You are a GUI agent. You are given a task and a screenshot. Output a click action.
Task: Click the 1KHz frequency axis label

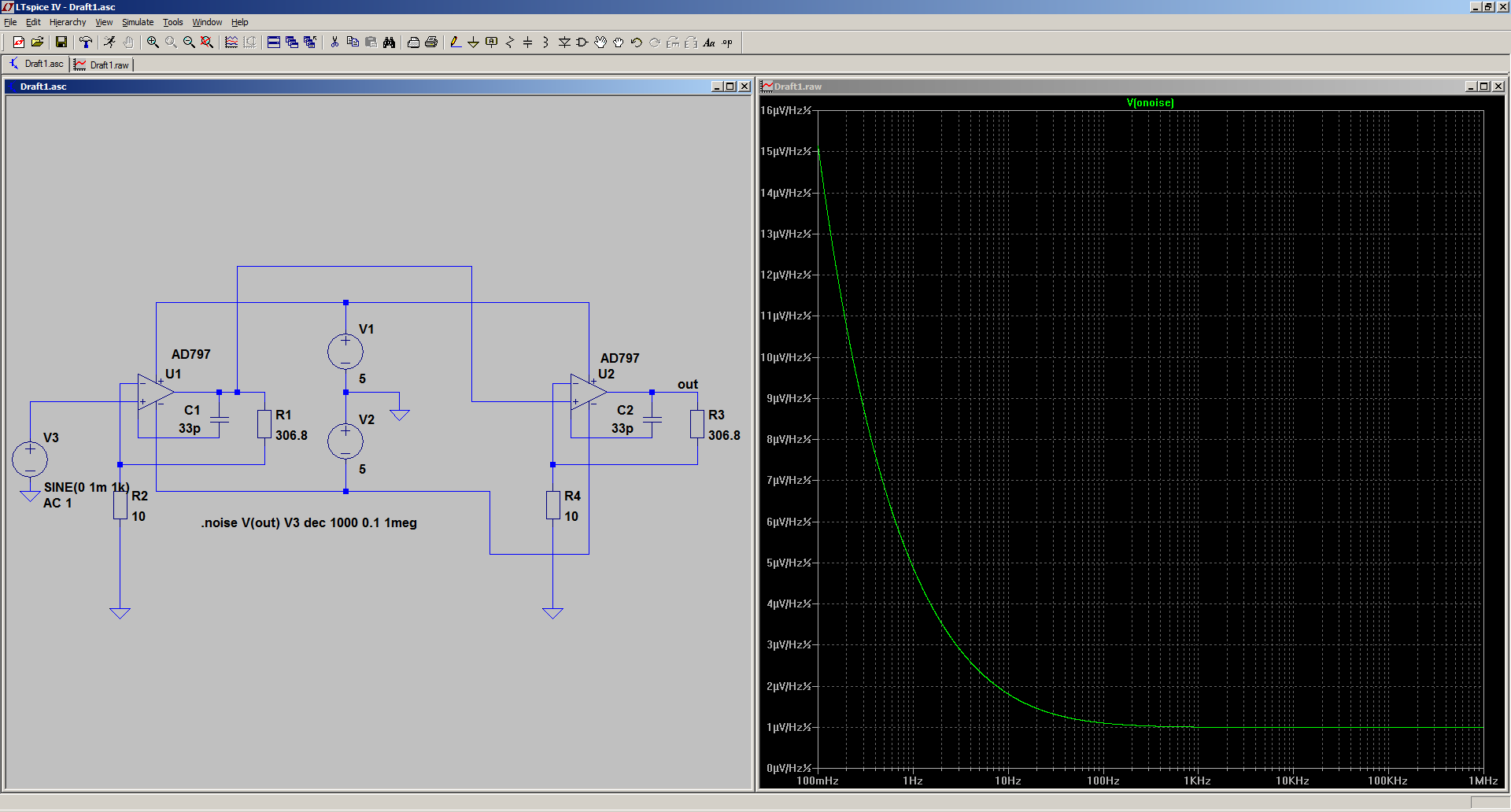click(x=1197, y=781)
